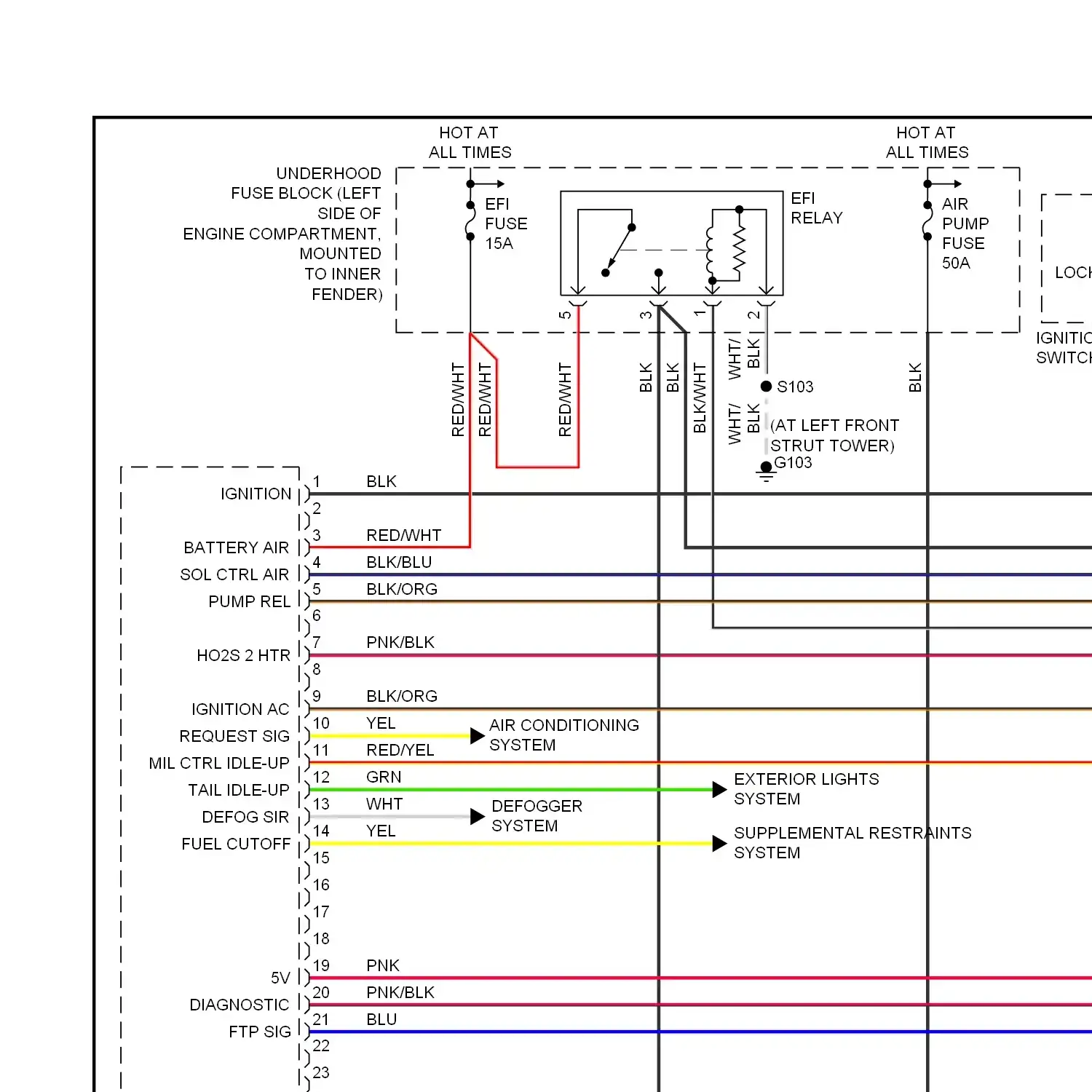Click the SOL CTRL AIR connector label
This screenshot has width=1092, height=1092.
pyautogui.click(x=234, y=574)
